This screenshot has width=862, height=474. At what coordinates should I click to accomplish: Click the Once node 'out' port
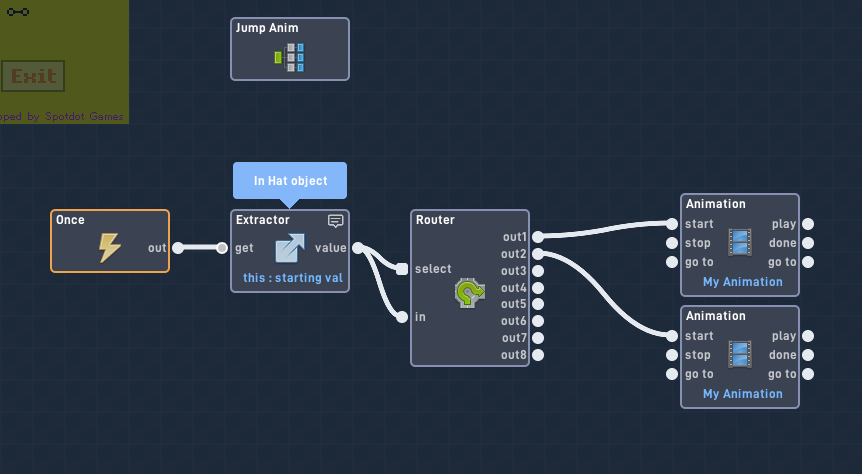click(178, 248)
